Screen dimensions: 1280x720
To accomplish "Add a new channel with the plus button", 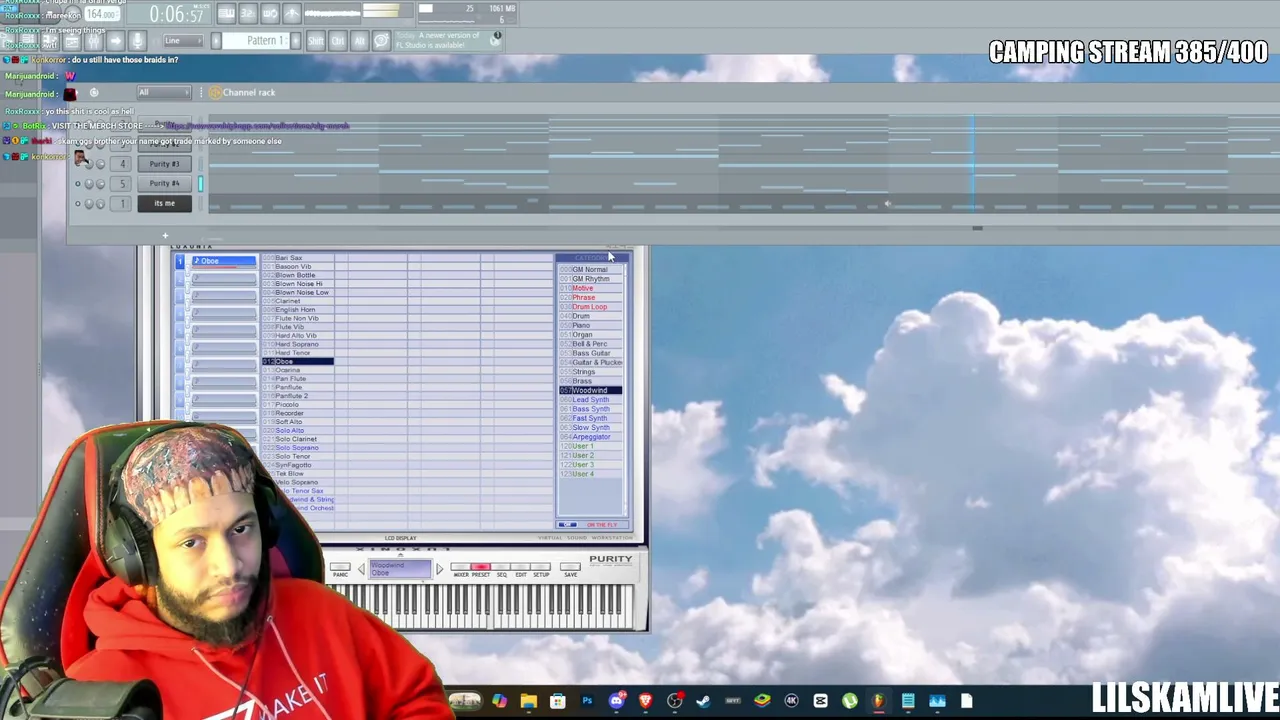I will point(165,236).
